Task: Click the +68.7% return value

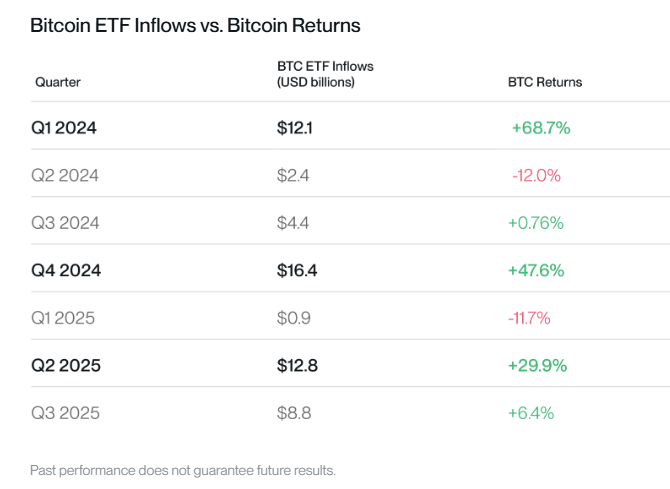Action: [x=540, y=128]
